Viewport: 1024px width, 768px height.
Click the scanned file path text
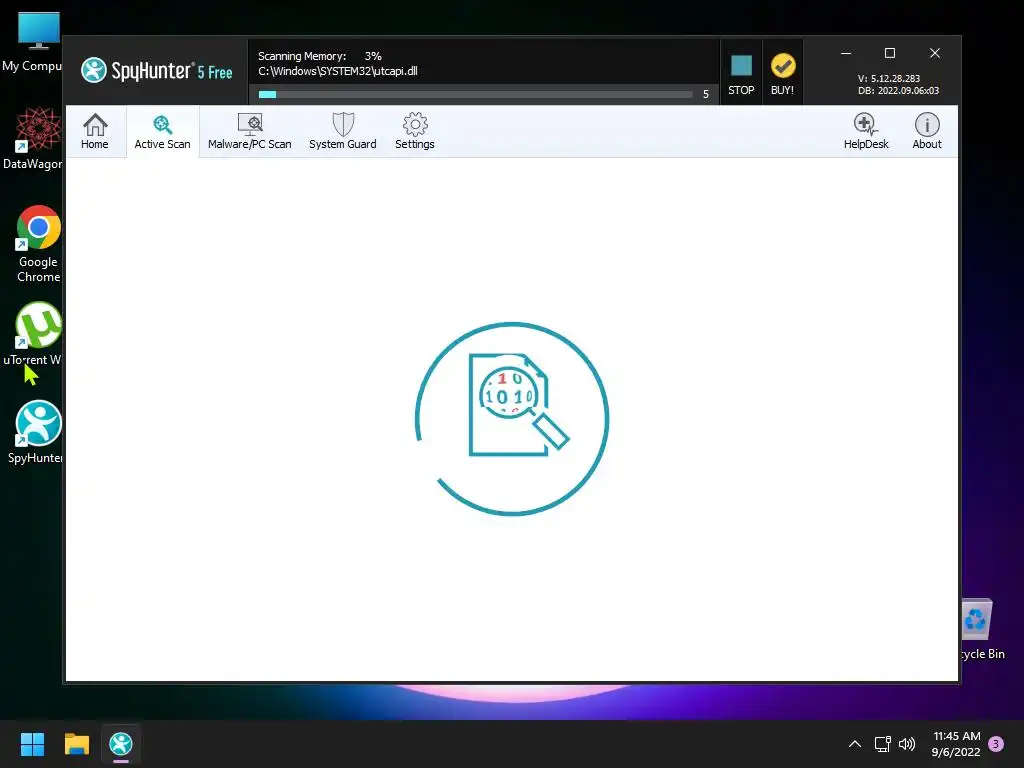338,71
